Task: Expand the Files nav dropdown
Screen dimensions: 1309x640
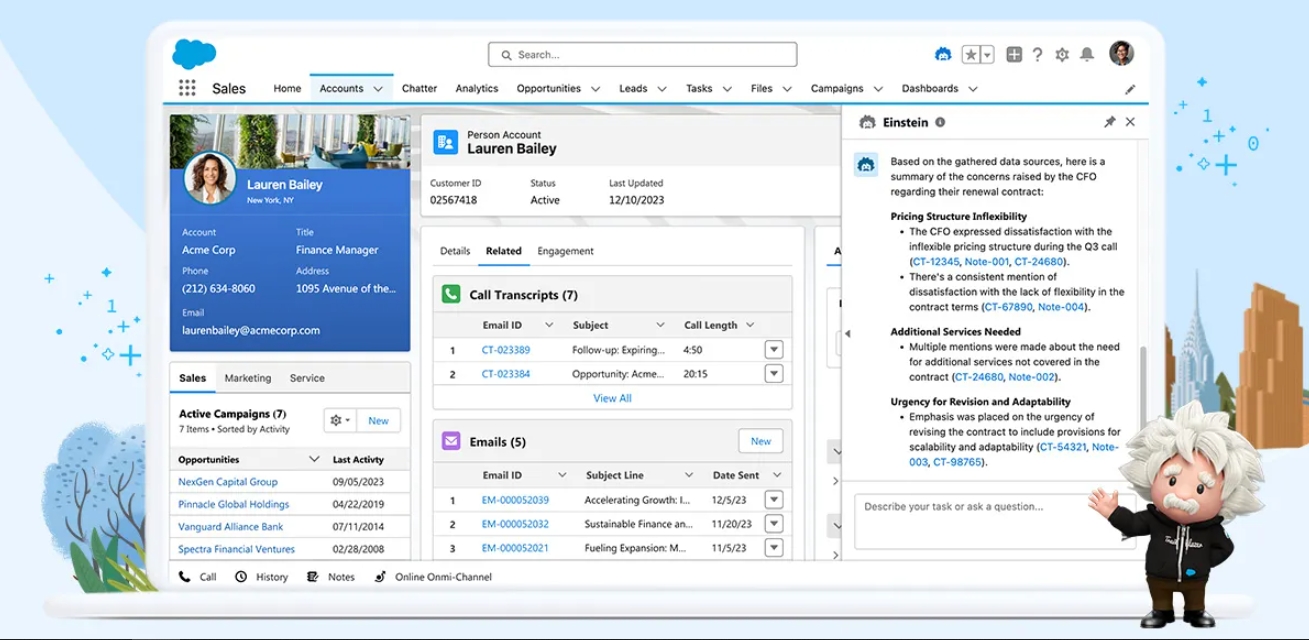Action: [787, 89]
